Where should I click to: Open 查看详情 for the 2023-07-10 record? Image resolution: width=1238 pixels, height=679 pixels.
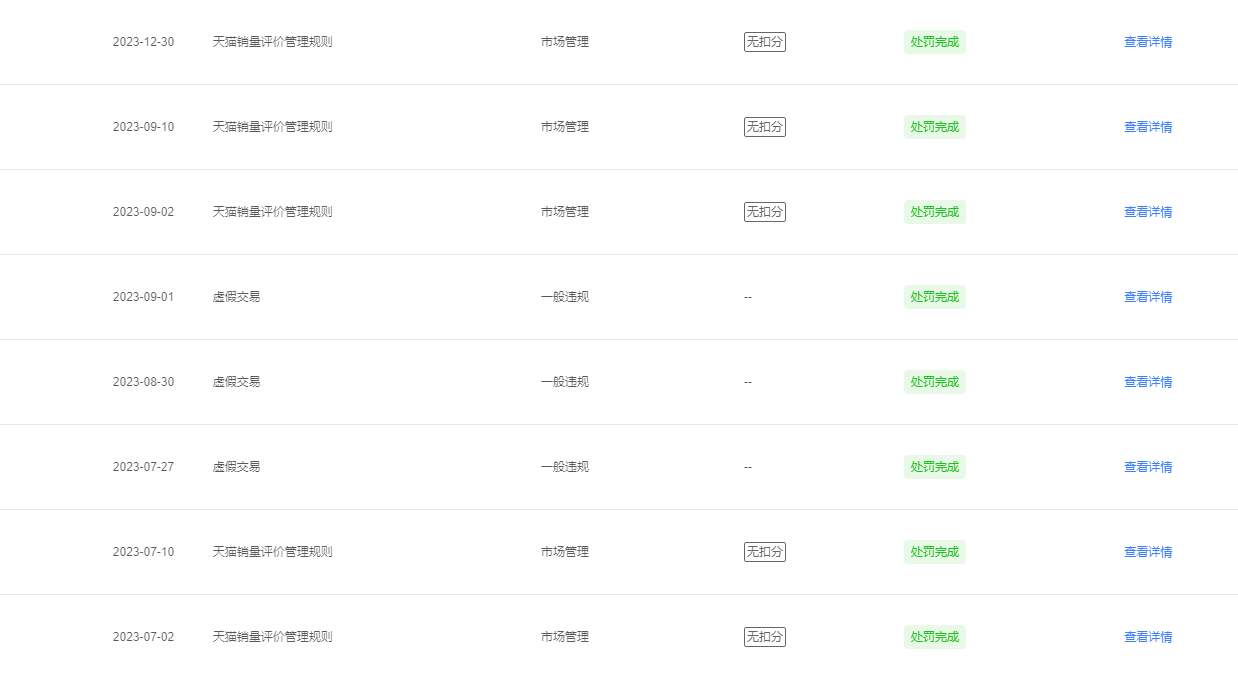point(1148,552)
